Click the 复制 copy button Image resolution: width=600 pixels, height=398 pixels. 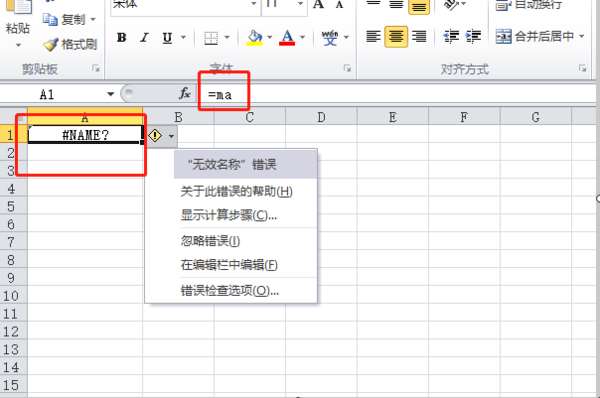[69, 19]
